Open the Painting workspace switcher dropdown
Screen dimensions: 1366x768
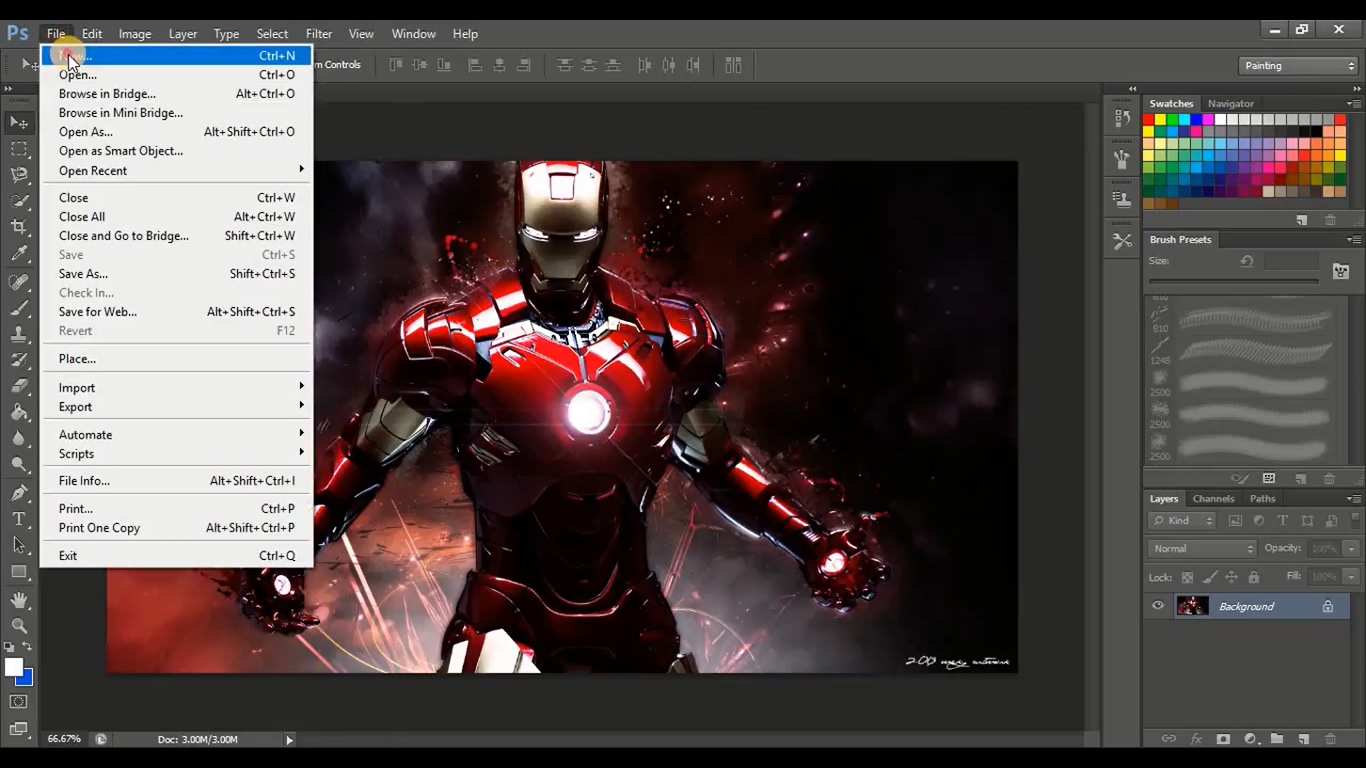pyautogui.click(x=1297, y=65)
